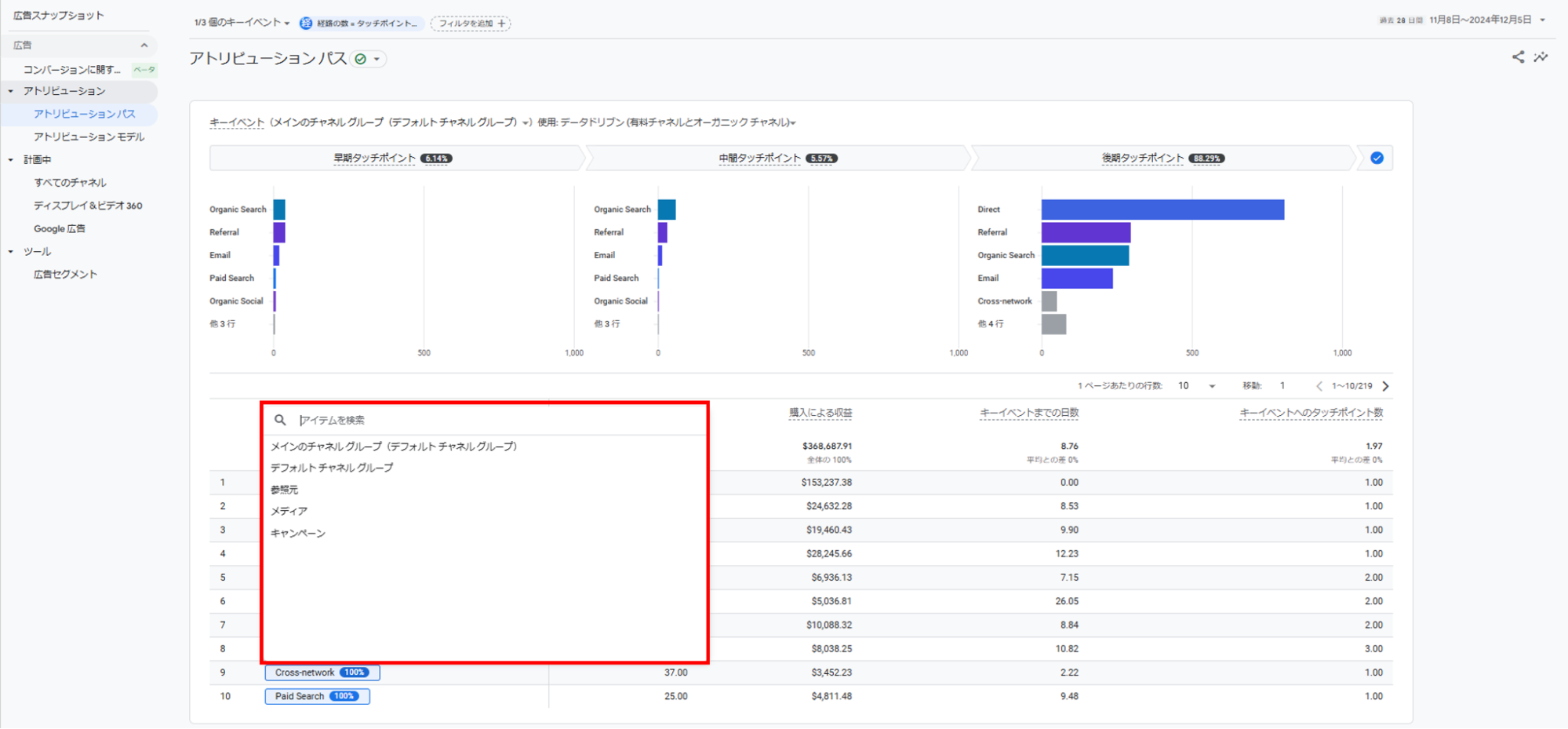Click the 26.05 days value in row 6

click(x=1067, y=602)
